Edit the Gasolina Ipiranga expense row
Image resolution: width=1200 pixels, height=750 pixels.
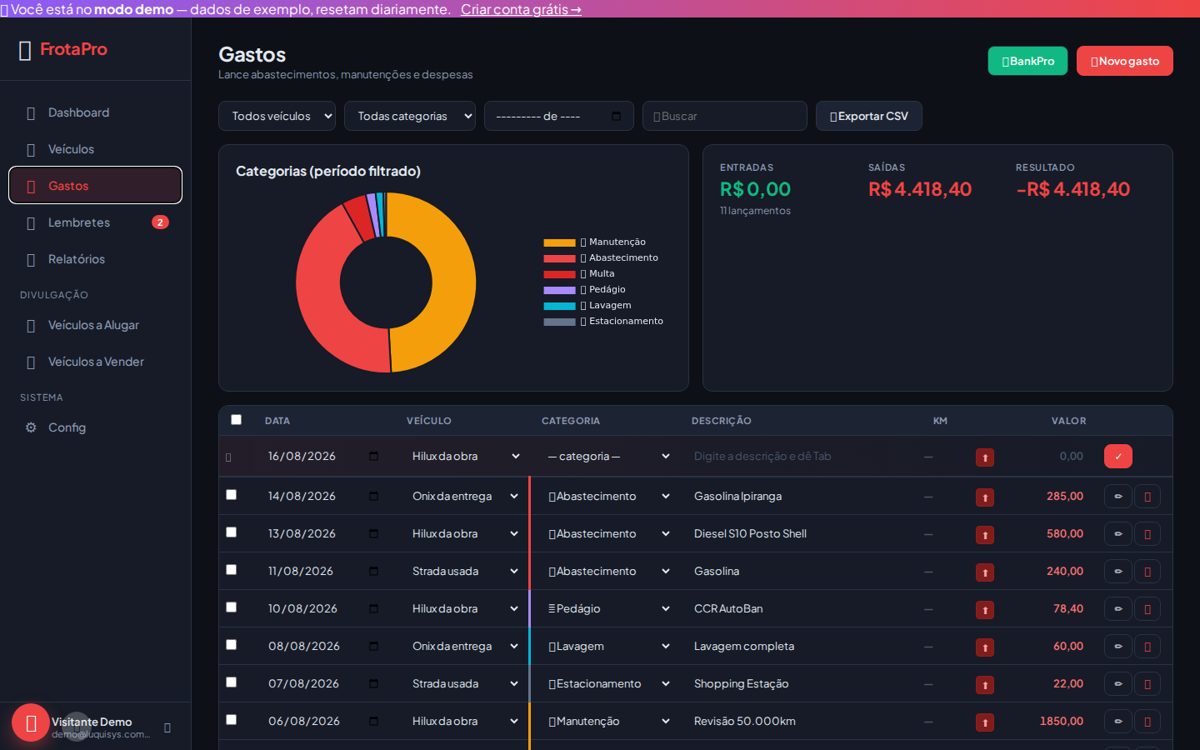1118,496
